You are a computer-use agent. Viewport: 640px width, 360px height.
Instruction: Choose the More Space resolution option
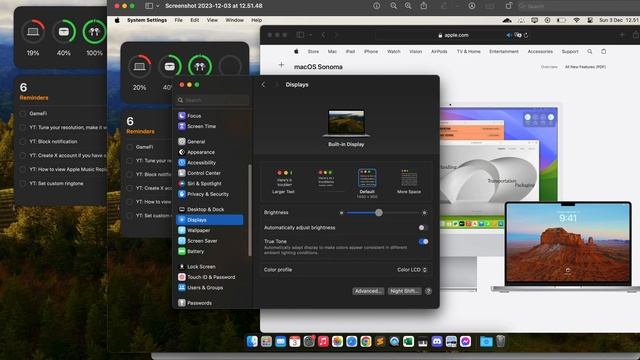(x=409, y=182)
